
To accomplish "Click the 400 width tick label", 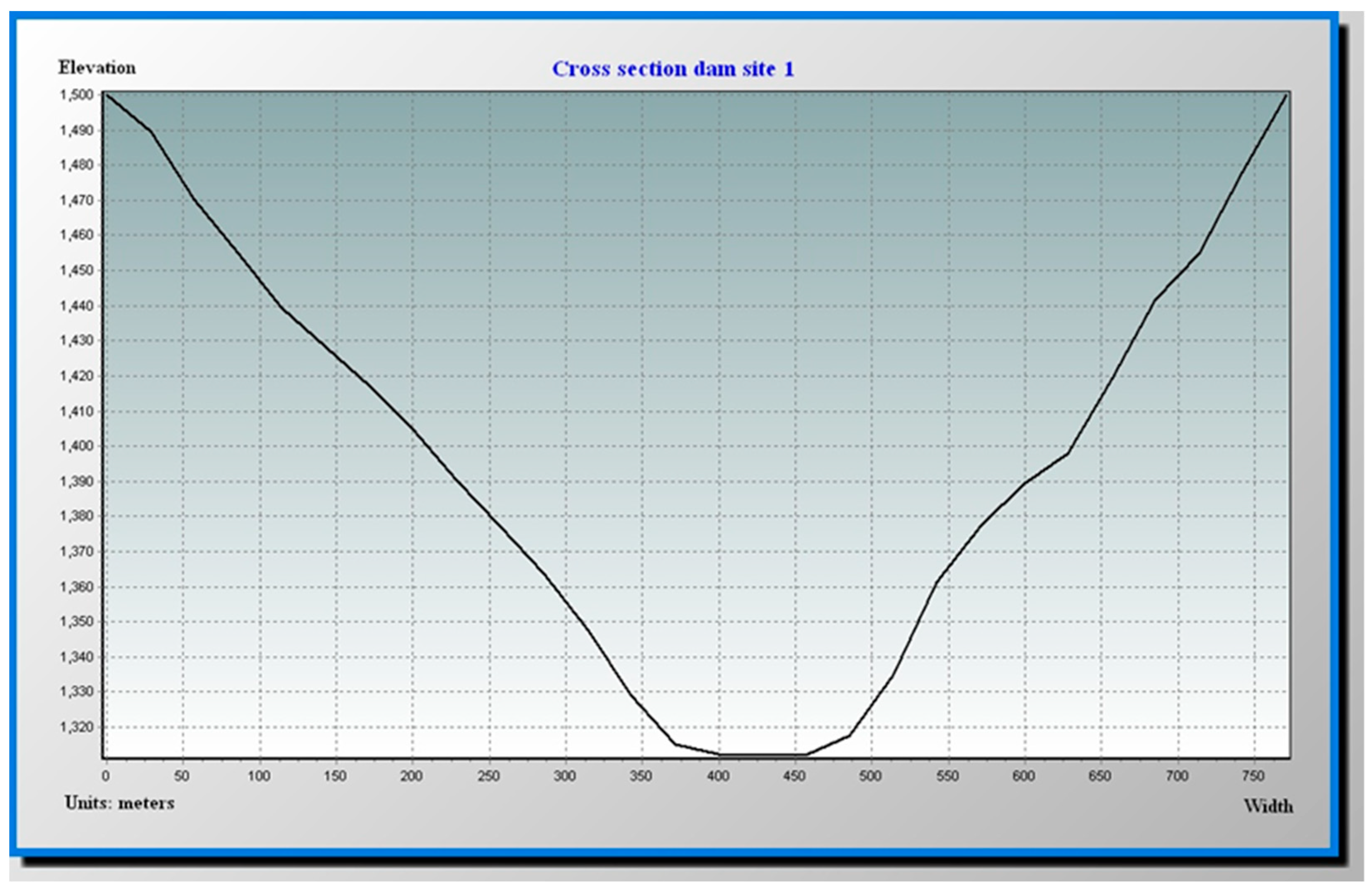I will tap(718, 776).
